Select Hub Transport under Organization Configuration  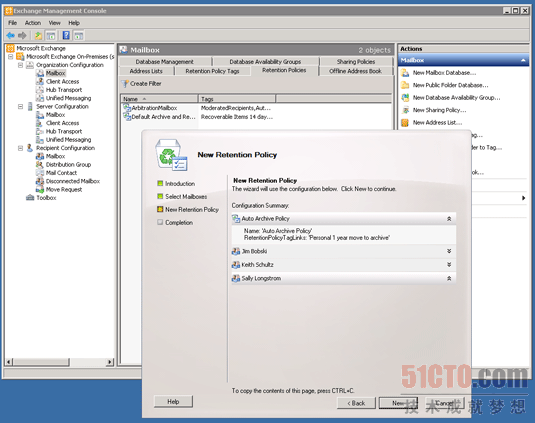pos(64,90)
